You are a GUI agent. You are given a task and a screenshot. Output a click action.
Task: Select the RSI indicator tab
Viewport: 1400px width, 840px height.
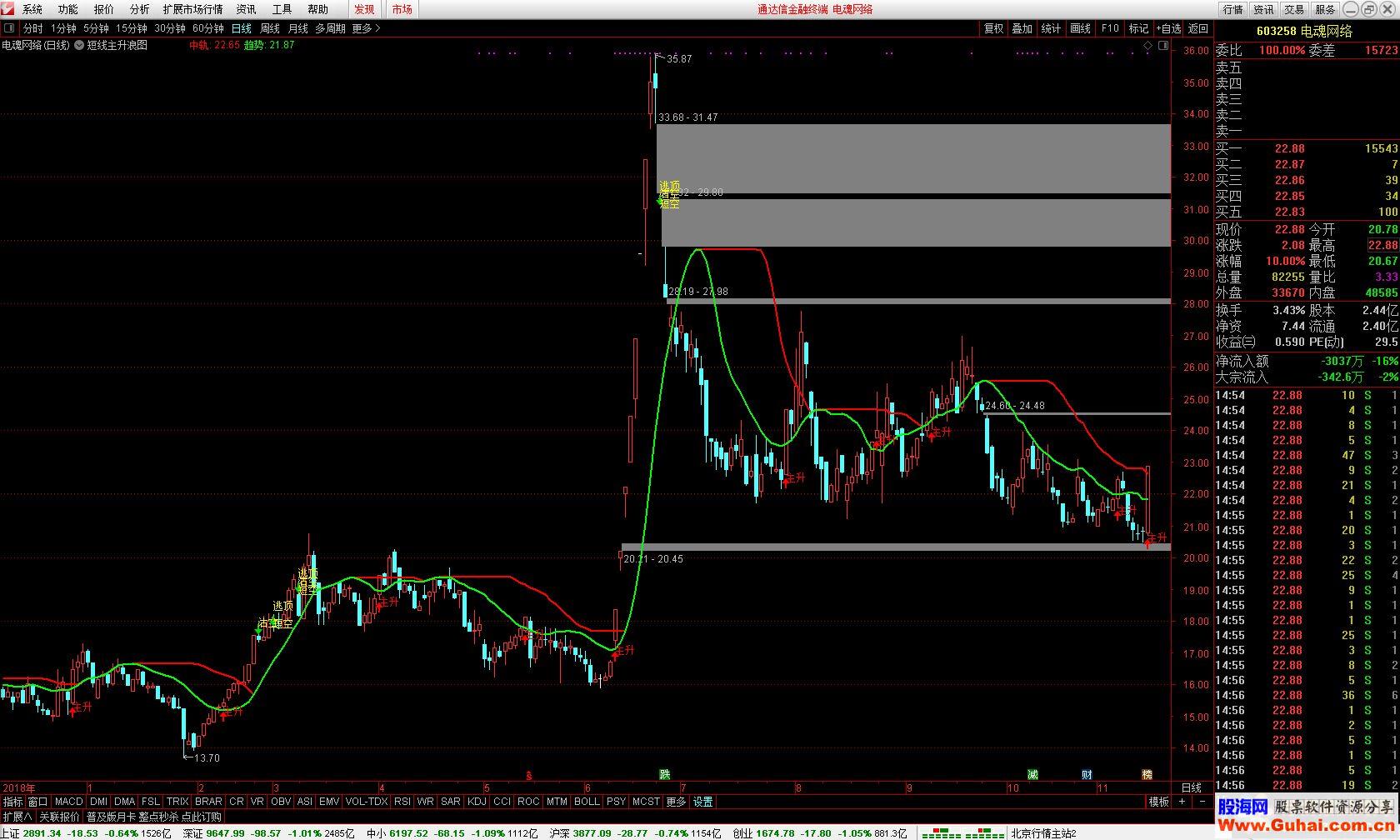pyautogui.click(x=402, y=802)
